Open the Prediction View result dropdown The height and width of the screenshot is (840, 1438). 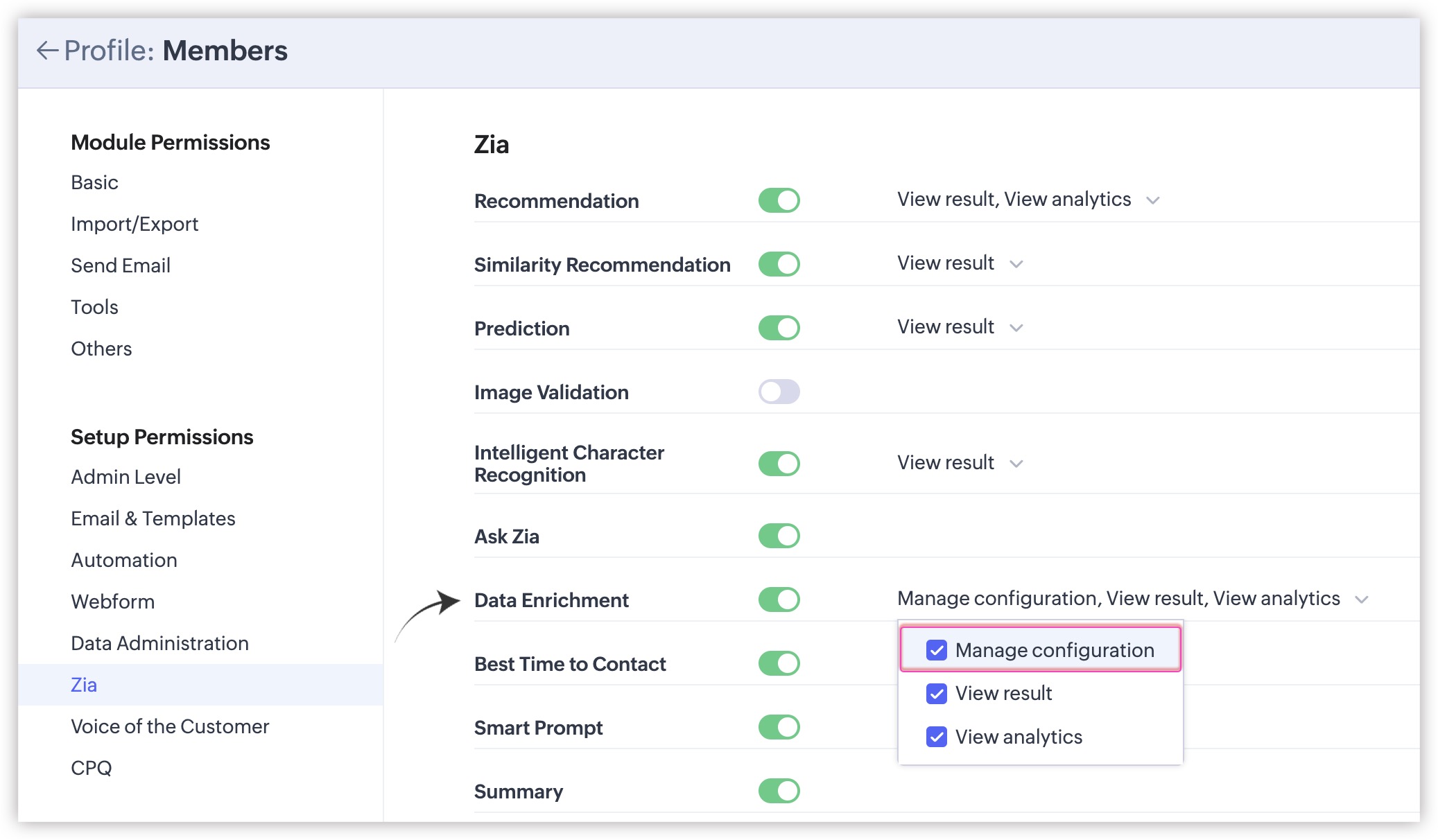coord(1016,328)
